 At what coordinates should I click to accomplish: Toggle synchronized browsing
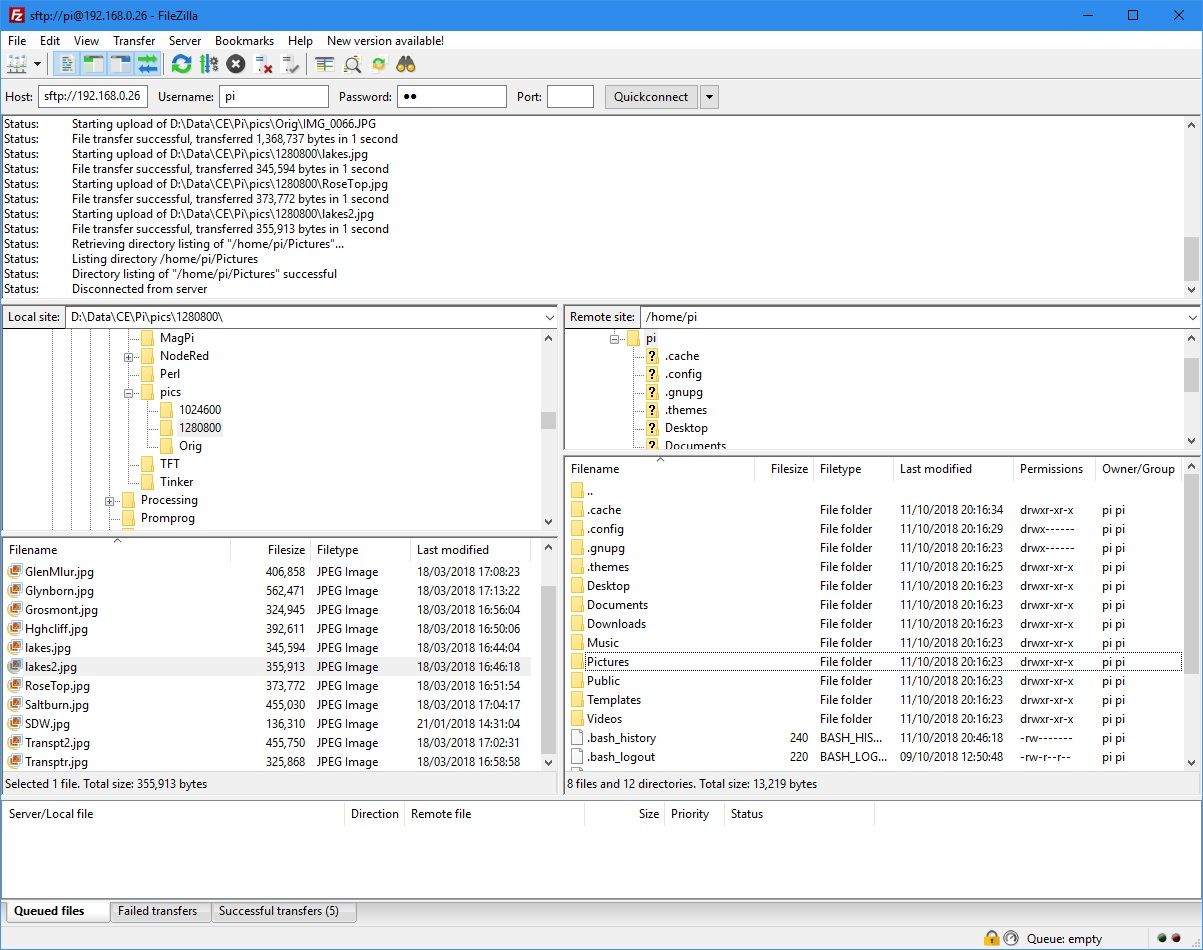click(x=379, y=64)
